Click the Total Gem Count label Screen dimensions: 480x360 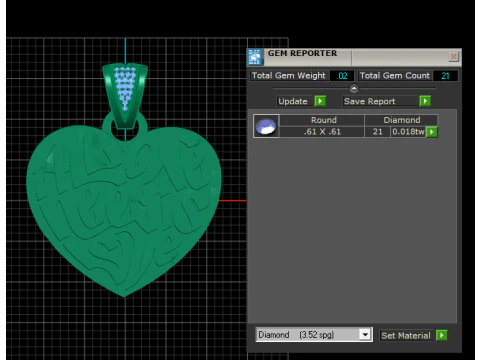tap(395, 76)
